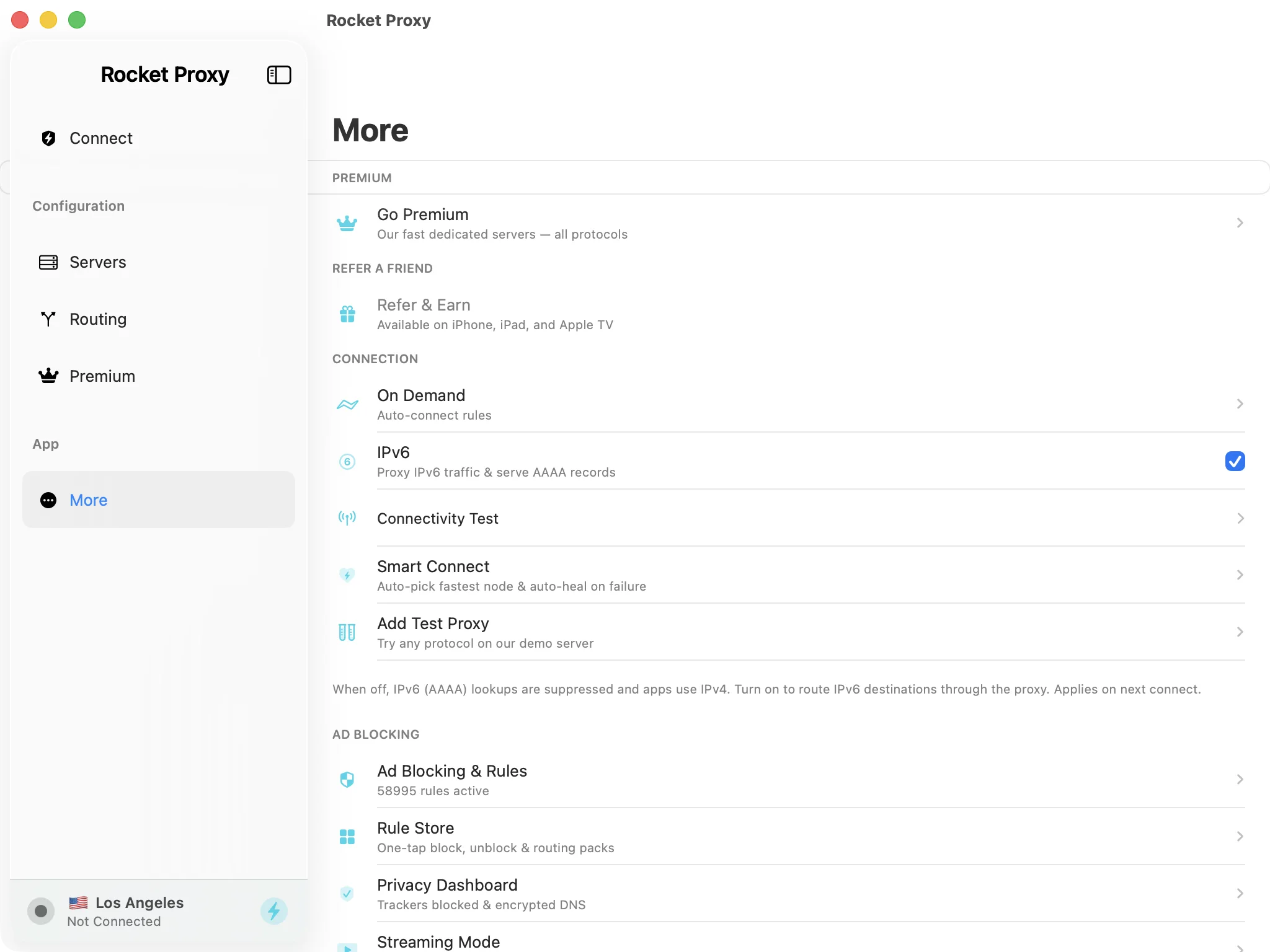
Task: Click the More ellipsis icon in sidebar
Action: click(48, 500)
